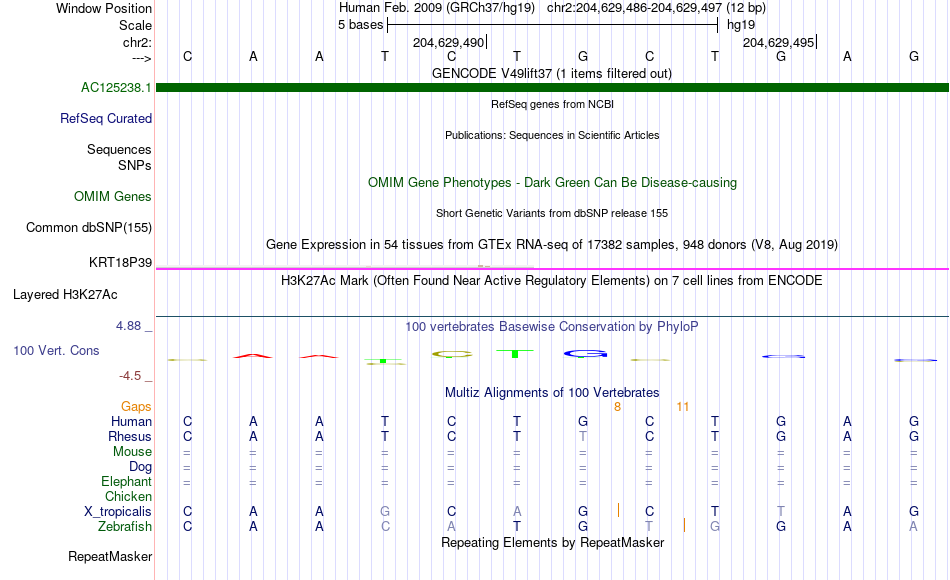Click the 100 Vert. Cons label
Viewport: 950px width, 580px height.
pos(56,350)
